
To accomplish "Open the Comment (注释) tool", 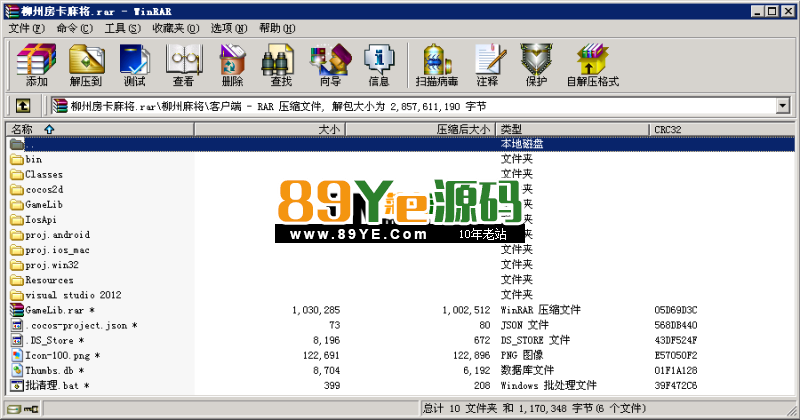I will pos(488,65).
